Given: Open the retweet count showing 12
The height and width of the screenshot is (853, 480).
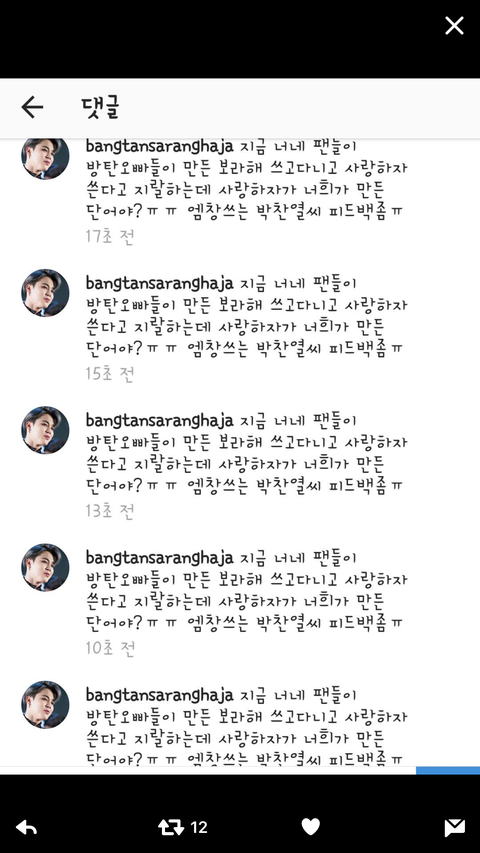Looking at the screenshot, I should tap(199, 827).
